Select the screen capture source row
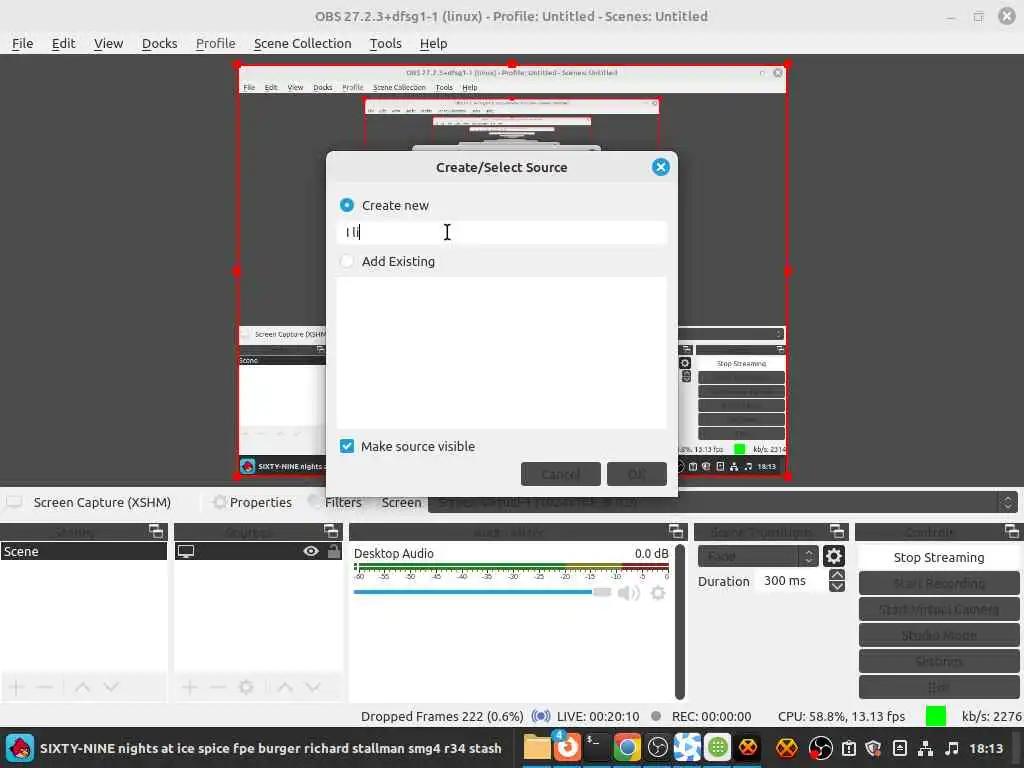1024x768 pixels. (259, 551)
